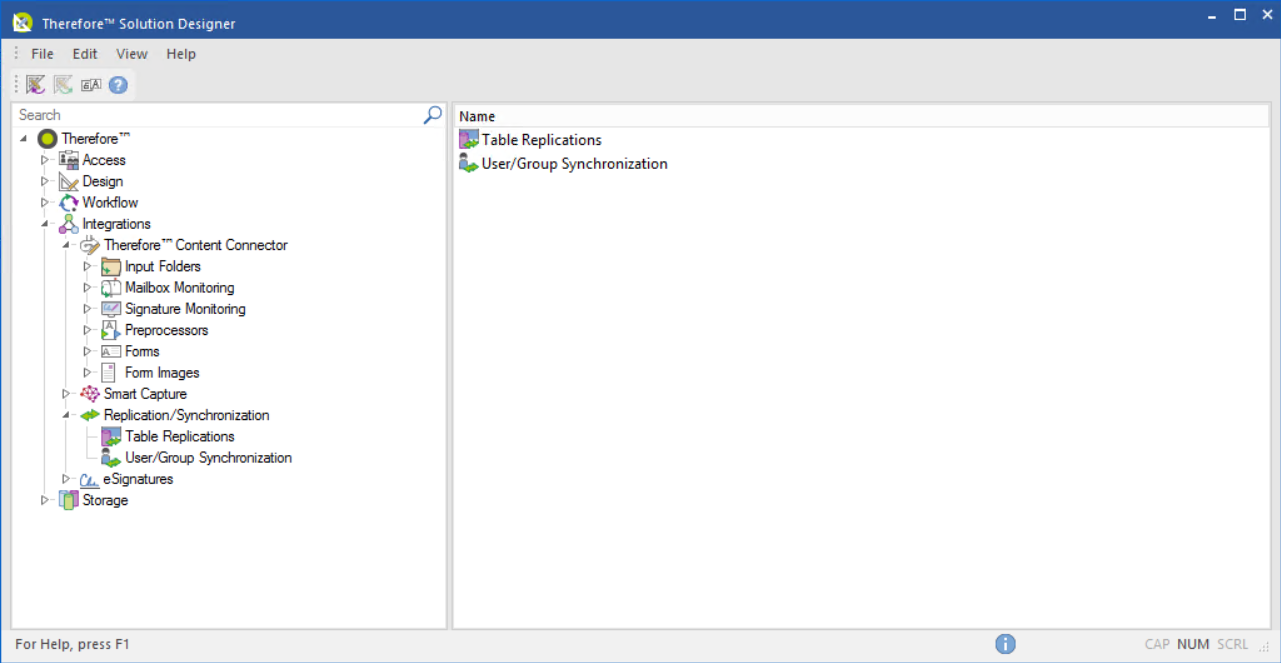Collapse the Integrations tree node
The width and height of the screenshot is (1281, 663).
[x=44, y=224]
